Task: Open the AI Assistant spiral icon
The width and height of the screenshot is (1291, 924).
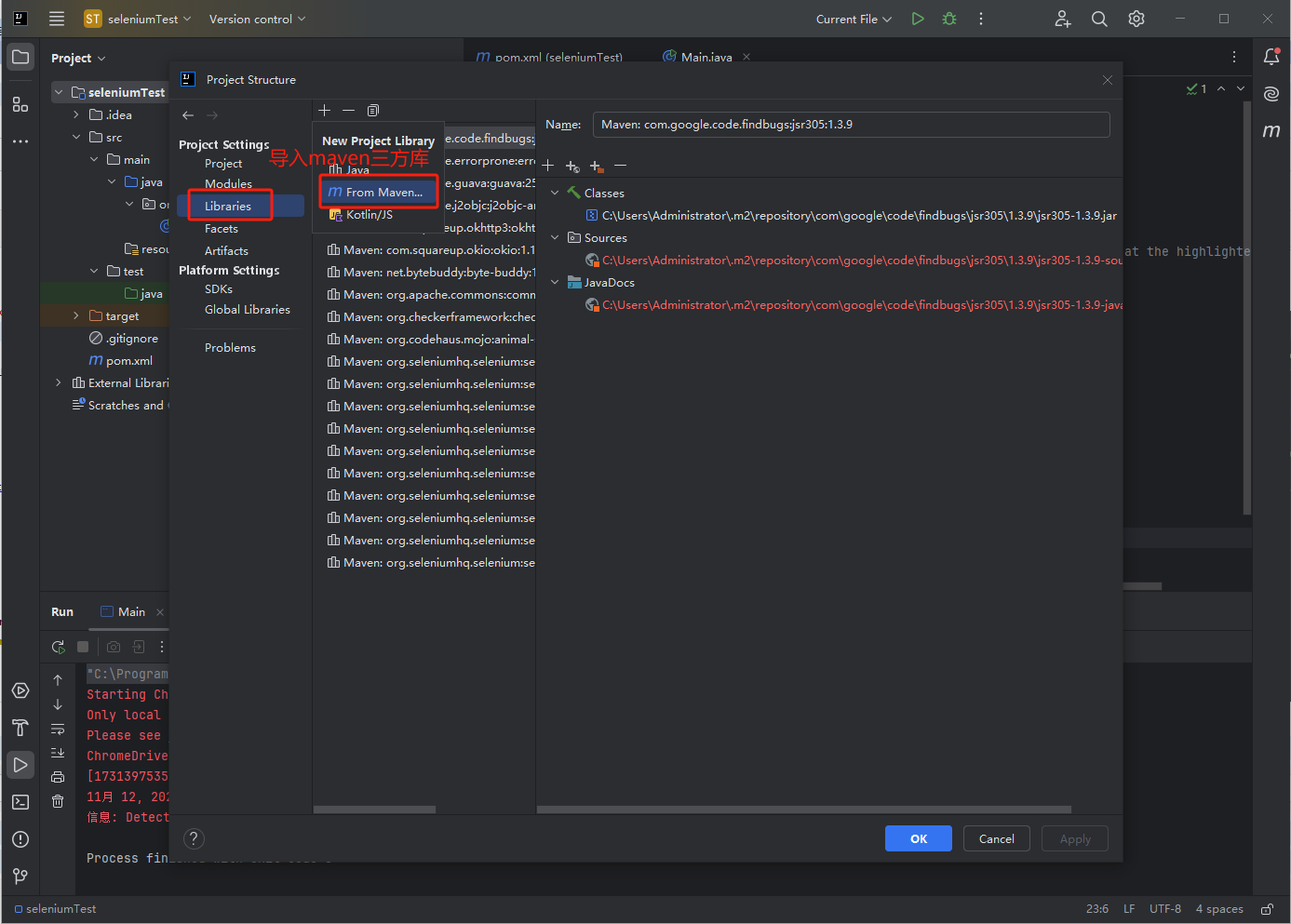Action: 1271,94
